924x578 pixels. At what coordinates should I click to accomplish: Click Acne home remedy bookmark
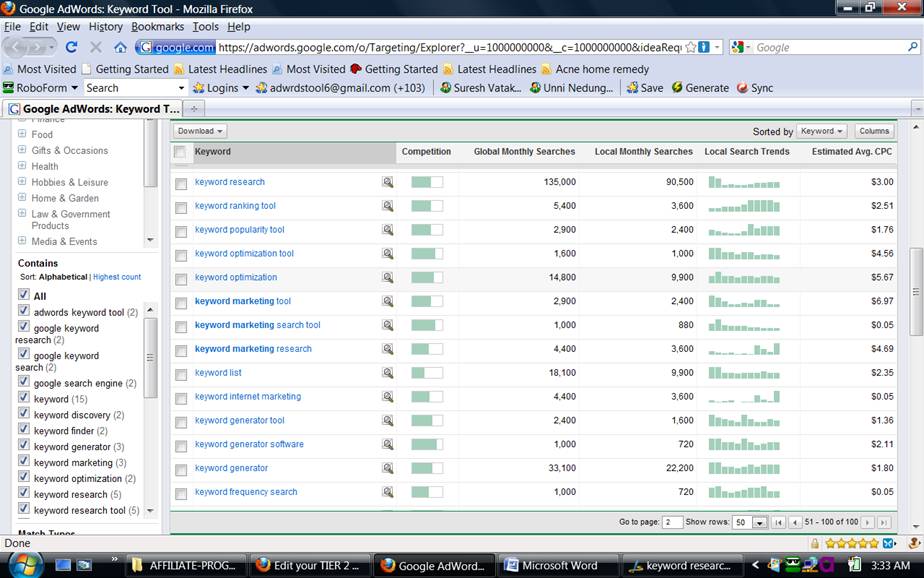pyautogui.click(x=595, y=69)
